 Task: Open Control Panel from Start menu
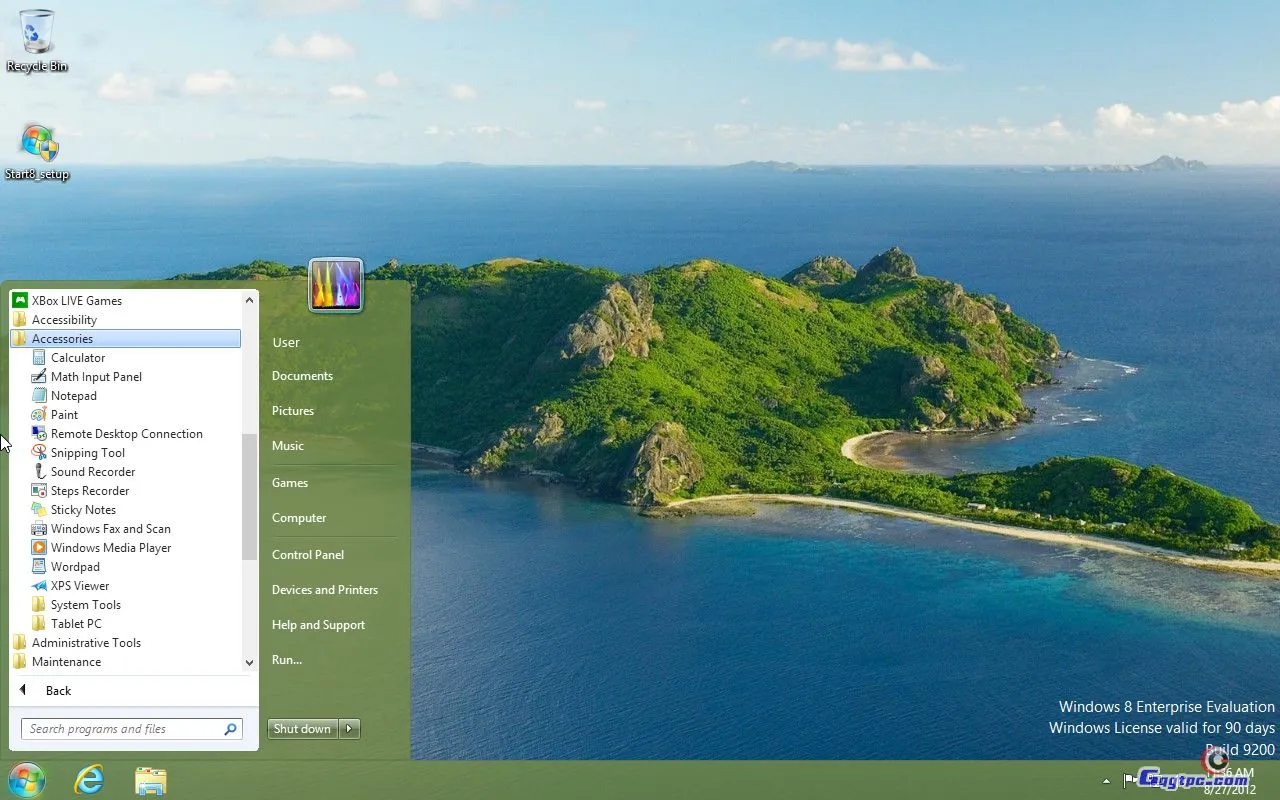click(308, 555)
